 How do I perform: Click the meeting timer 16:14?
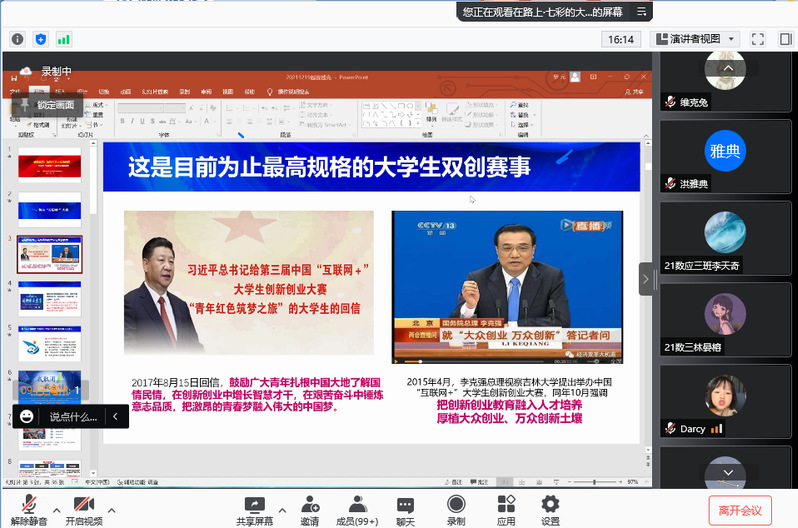621,39
